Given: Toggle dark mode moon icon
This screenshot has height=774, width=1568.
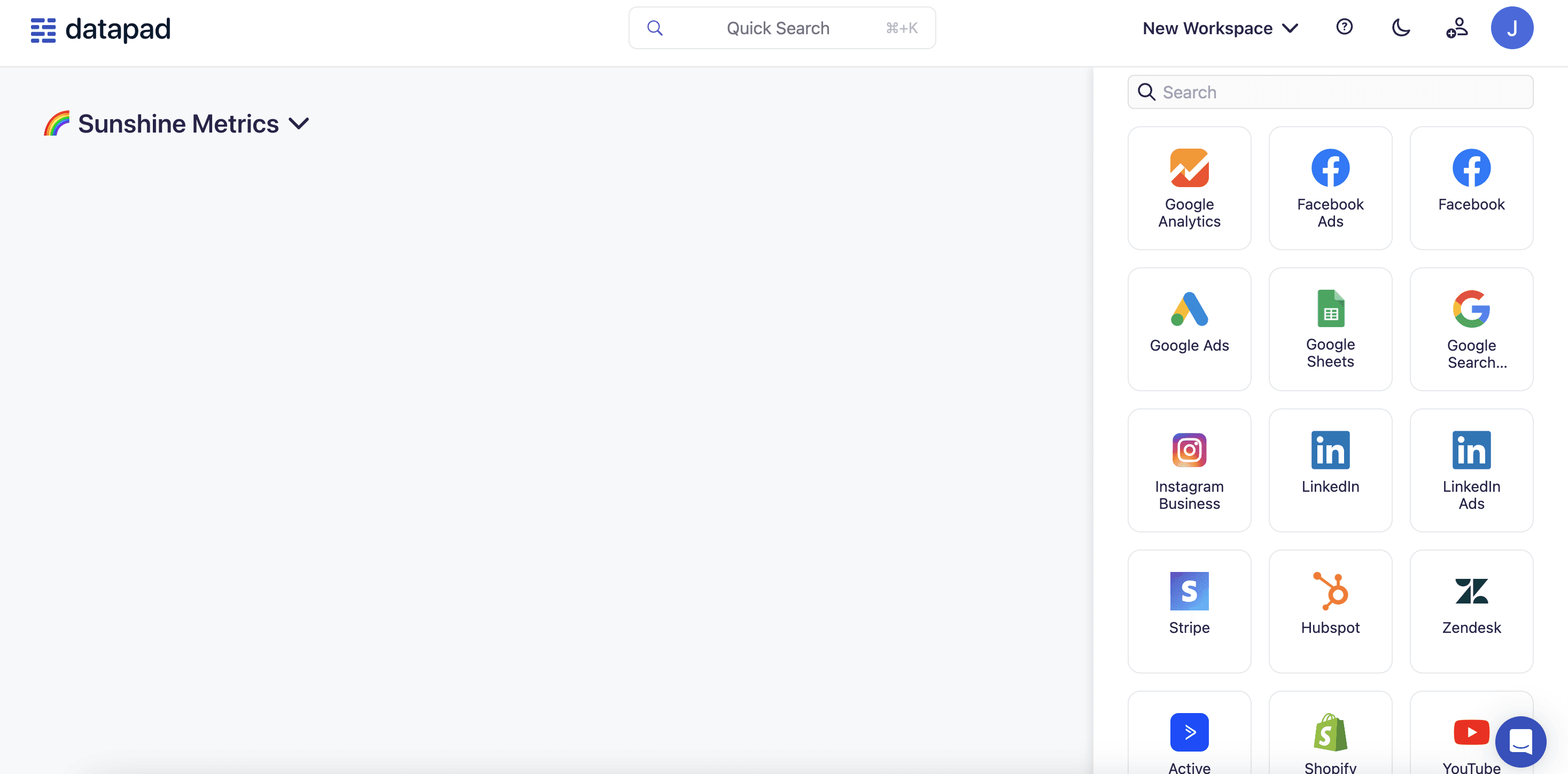Looking at the screenshot, I should coord(1401,28).
